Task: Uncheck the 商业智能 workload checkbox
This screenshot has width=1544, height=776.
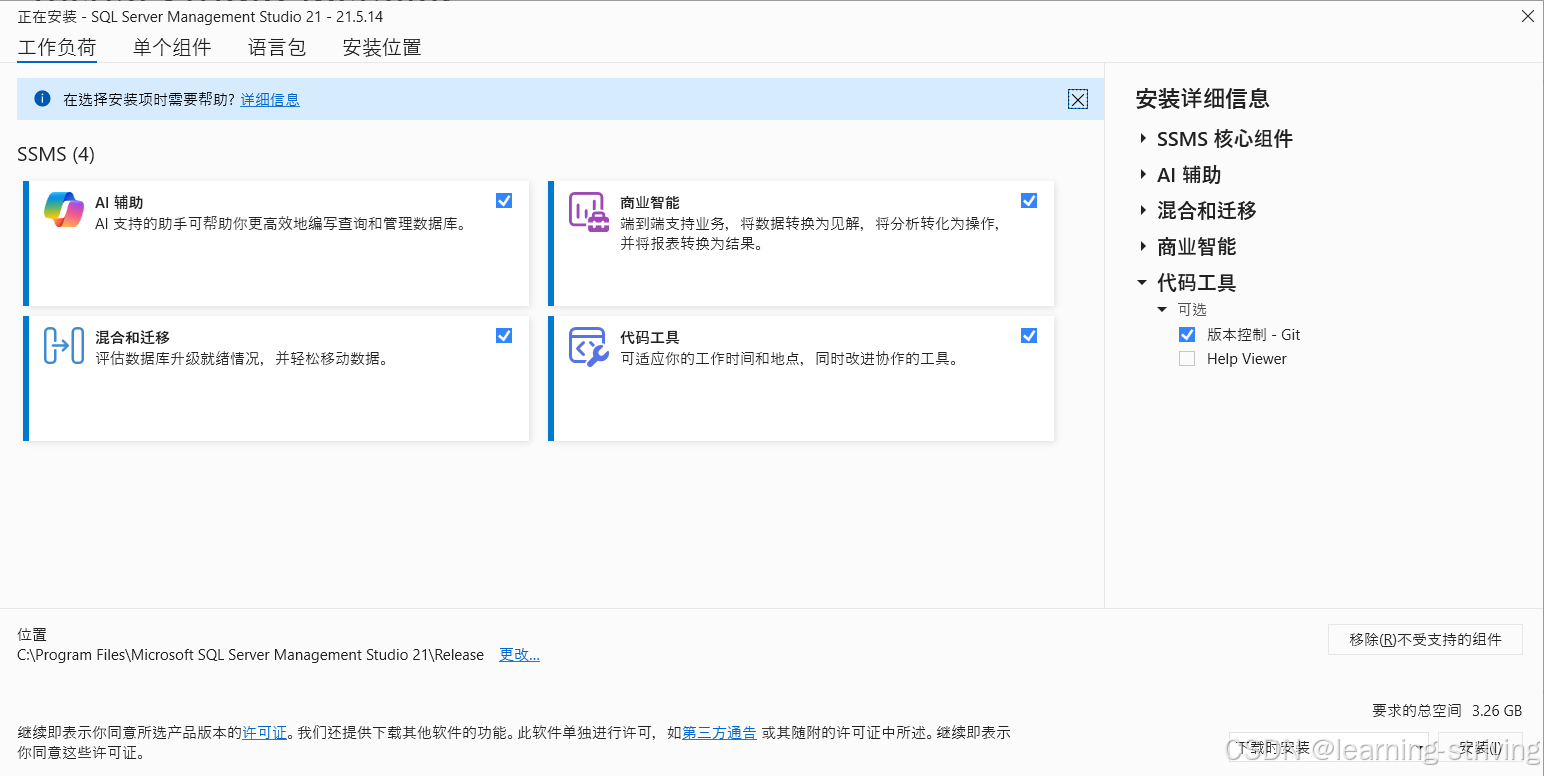Action: (1029, 200)
